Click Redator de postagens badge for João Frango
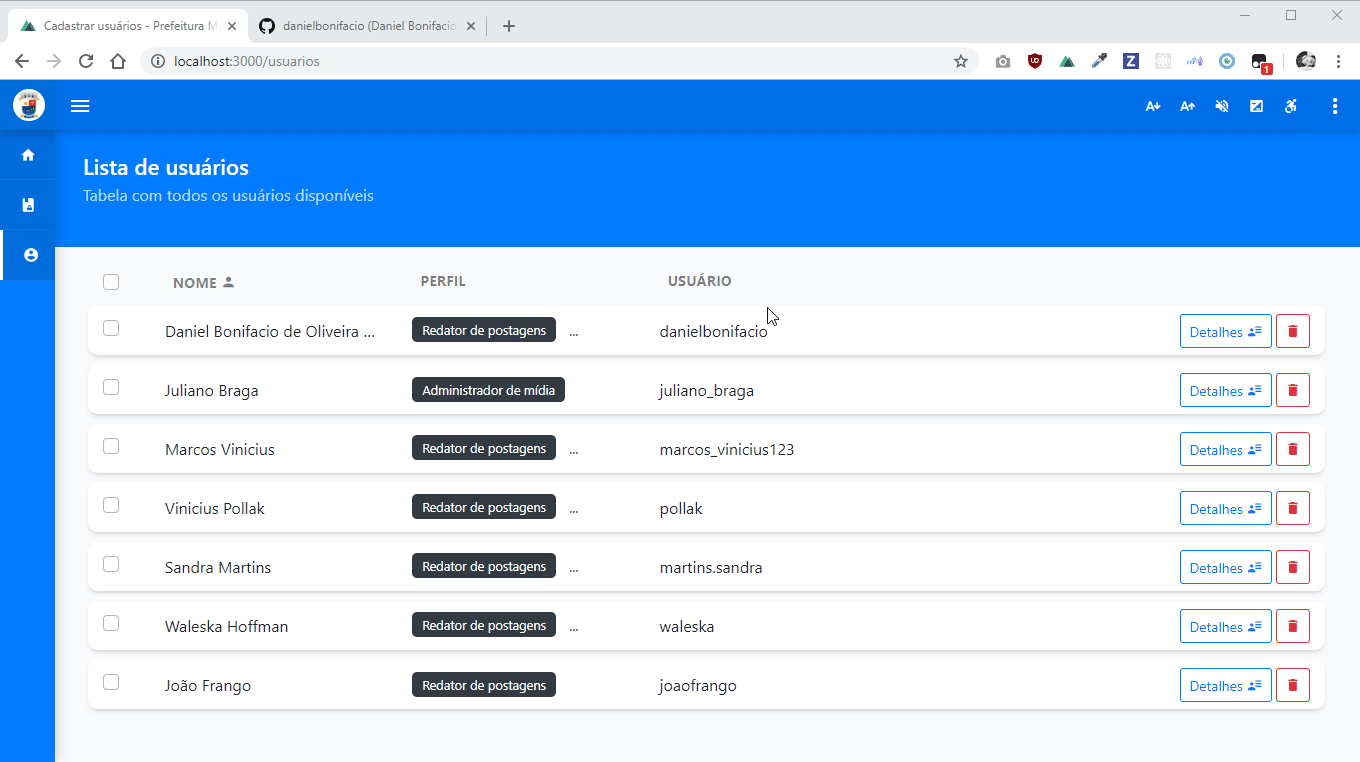 pyautogui.click(x=484, y=685)
